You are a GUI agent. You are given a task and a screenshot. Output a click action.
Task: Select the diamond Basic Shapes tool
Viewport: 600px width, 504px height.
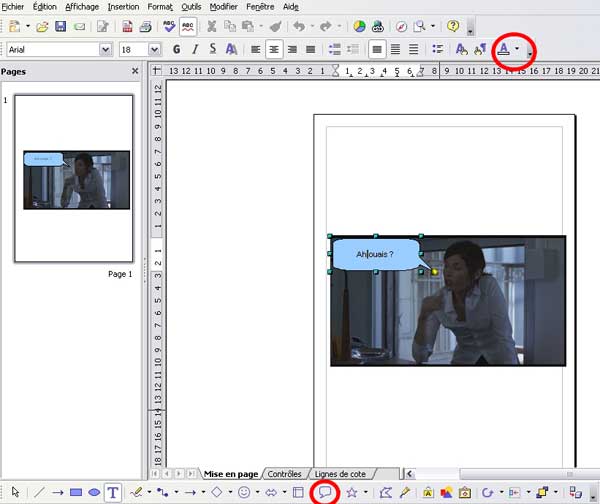point(217,492)
